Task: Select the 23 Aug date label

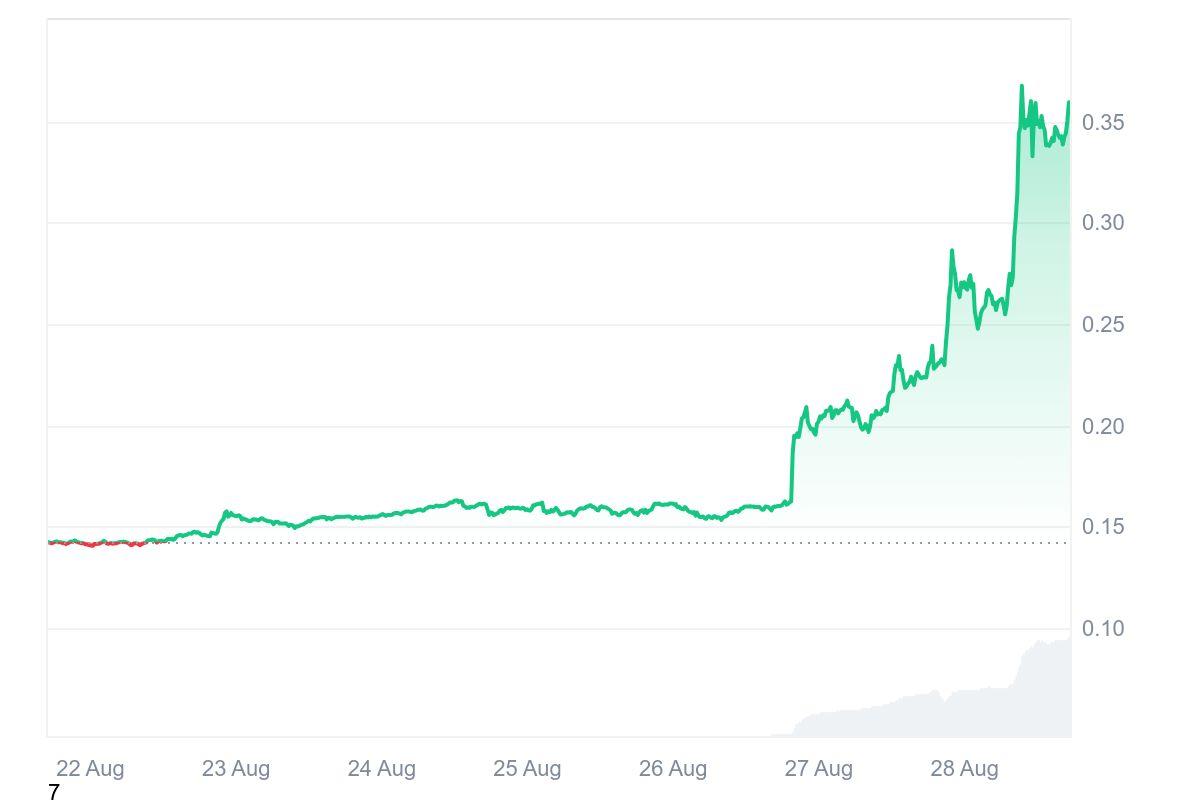Action: (x=236, y=769)
